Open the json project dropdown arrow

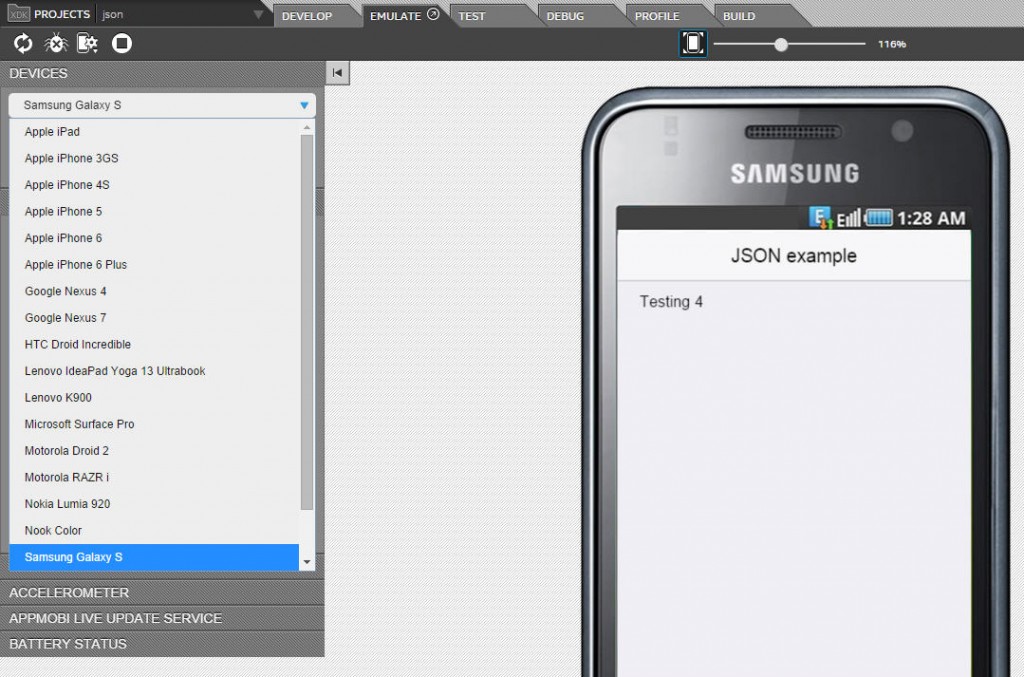coord(259,14)
